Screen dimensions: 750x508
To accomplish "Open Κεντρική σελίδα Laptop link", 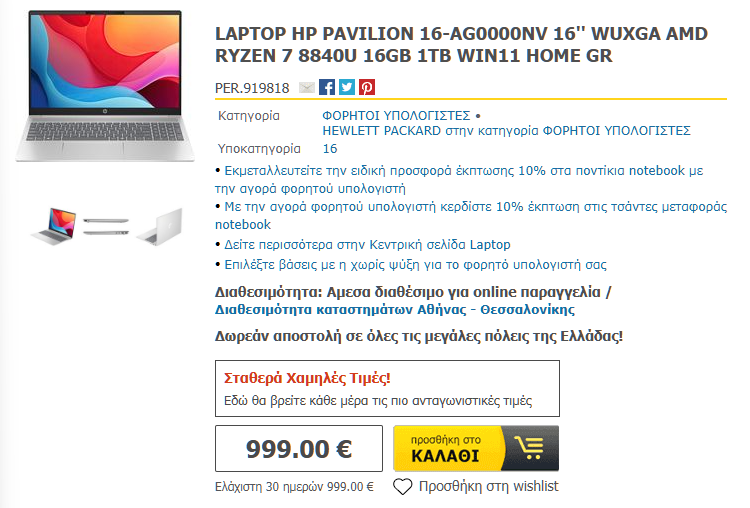I will [367, 244].
